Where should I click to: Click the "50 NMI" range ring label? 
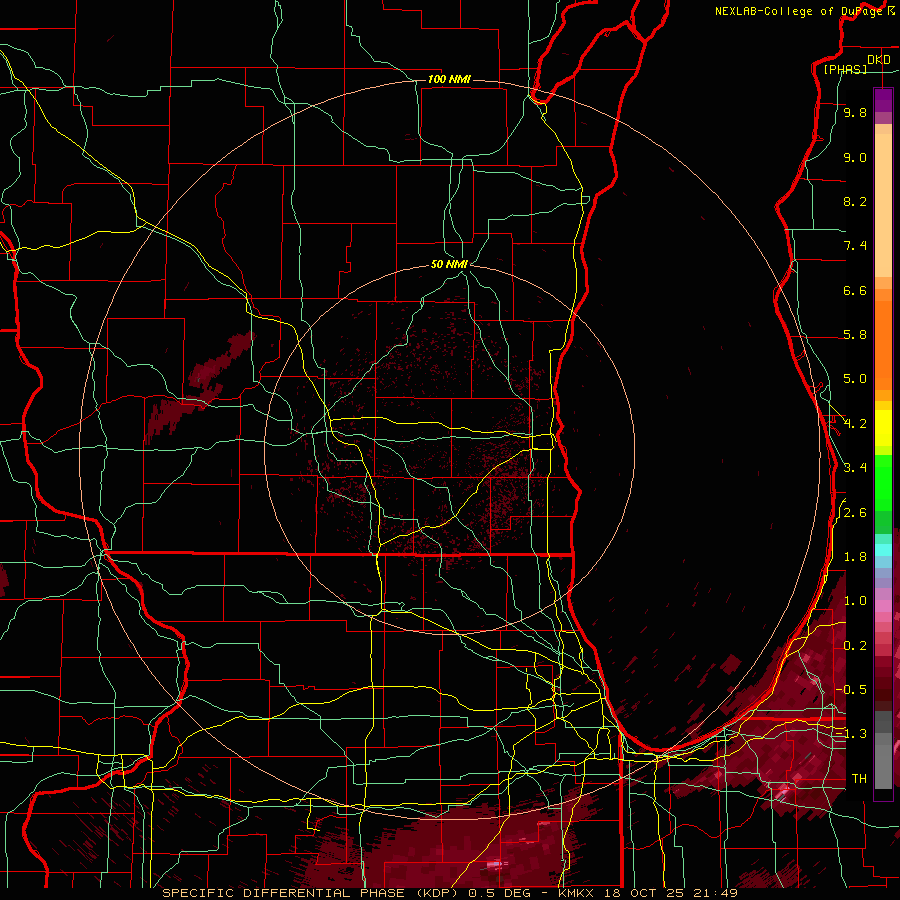point(449,264)
